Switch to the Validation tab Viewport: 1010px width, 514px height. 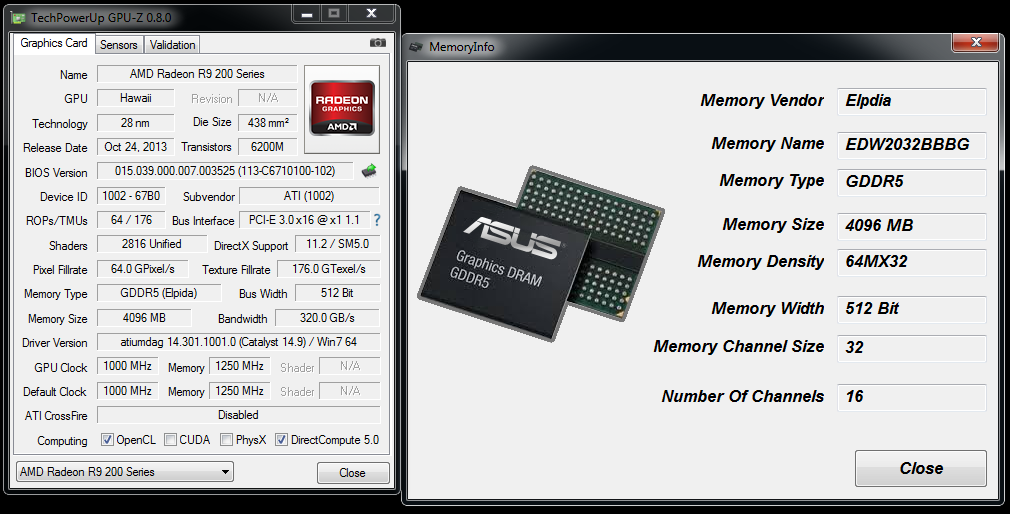click(172, 44)
